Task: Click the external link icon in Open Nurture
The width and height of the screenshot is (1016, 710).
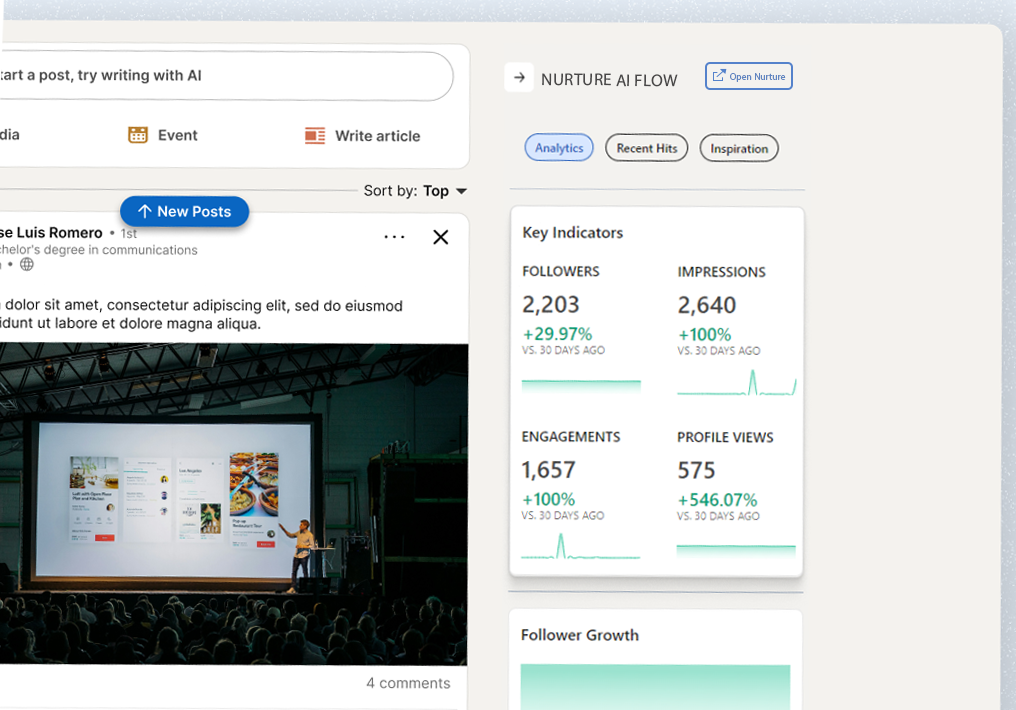Action: [x=718, y=76]
